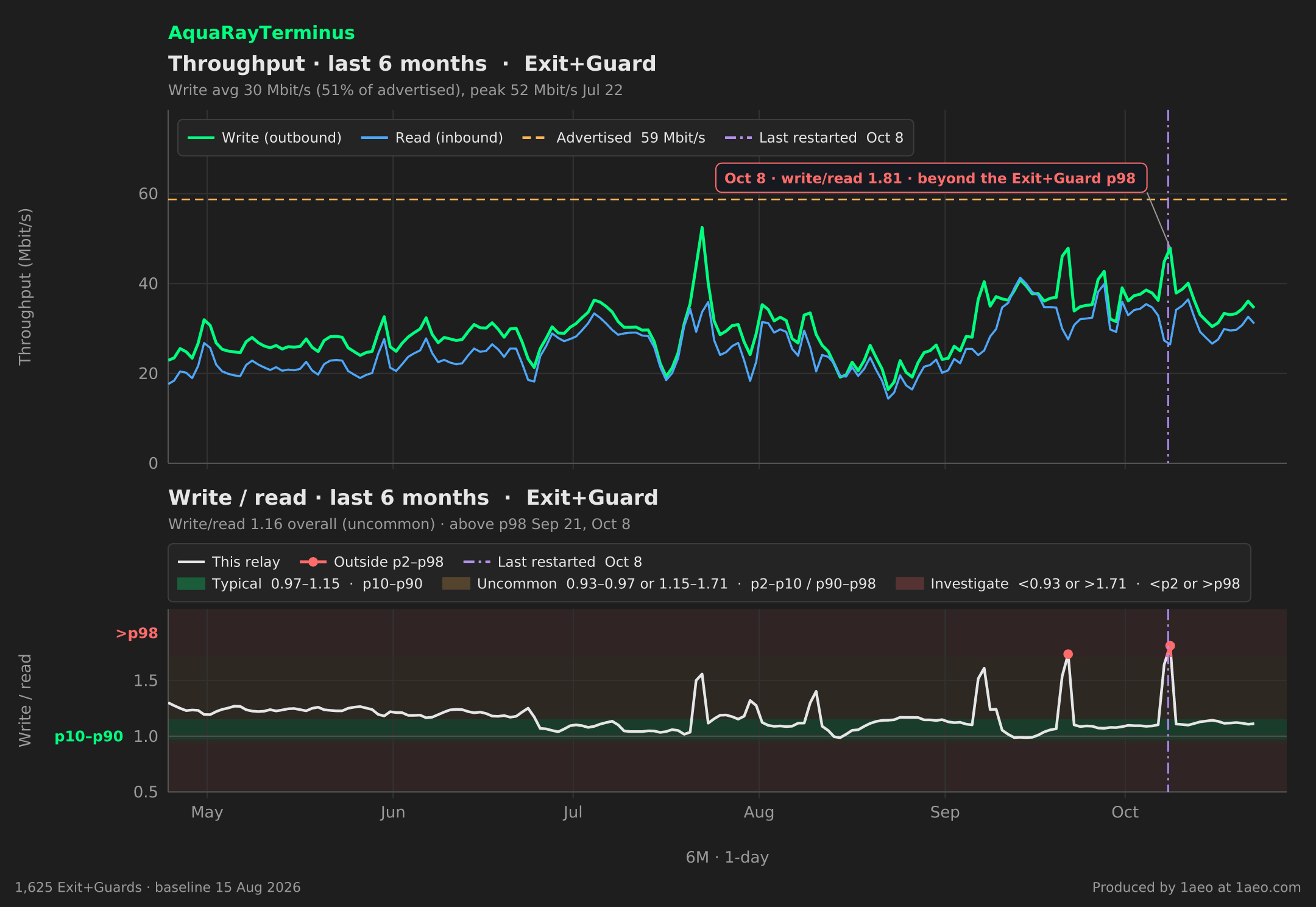
Task: Click the 'Write/read 1.16 overall' subtitle
Action: pyautogui.click(x=399, y=524)
